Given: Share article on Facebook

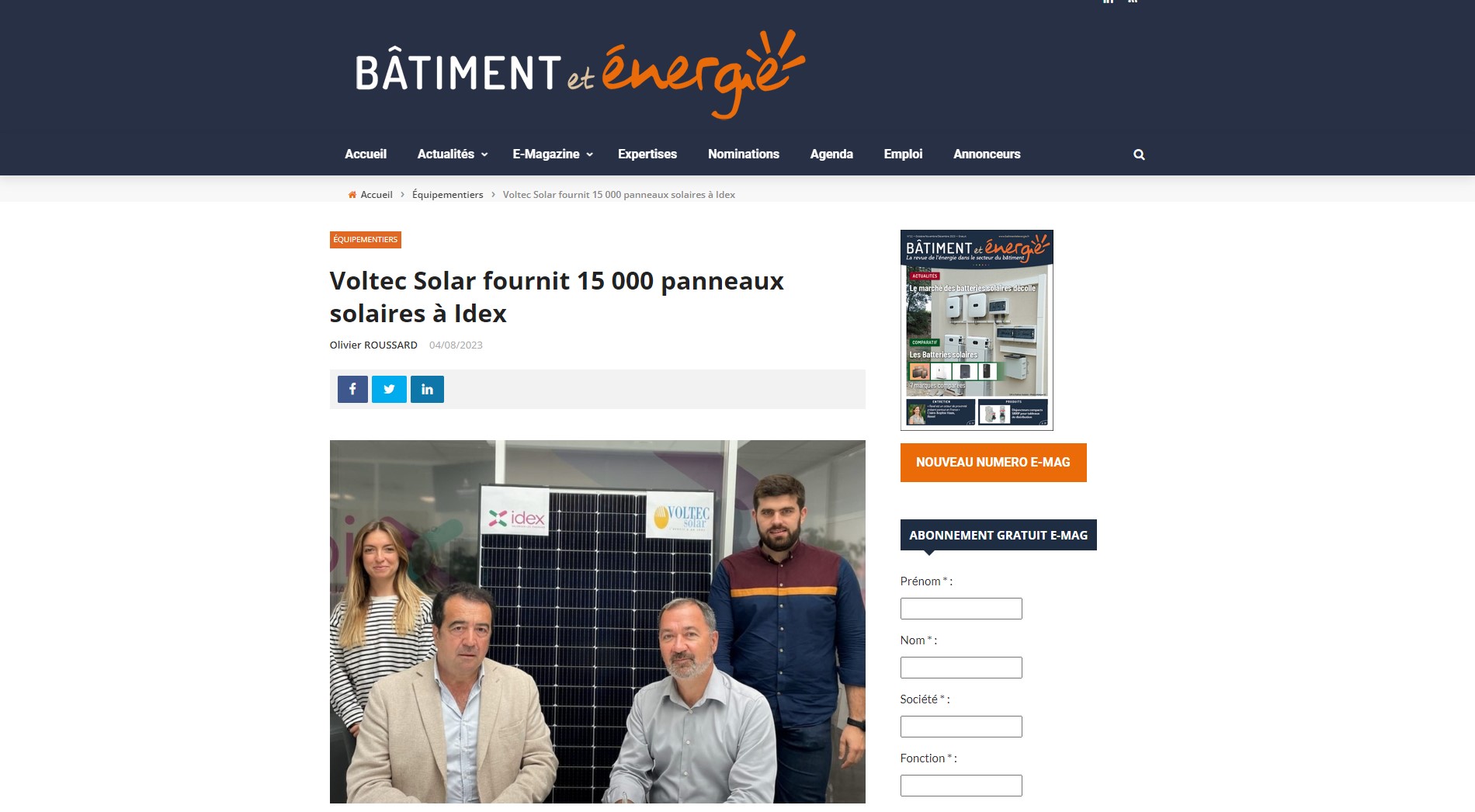Looking at the screenshot, I should 352,389.
